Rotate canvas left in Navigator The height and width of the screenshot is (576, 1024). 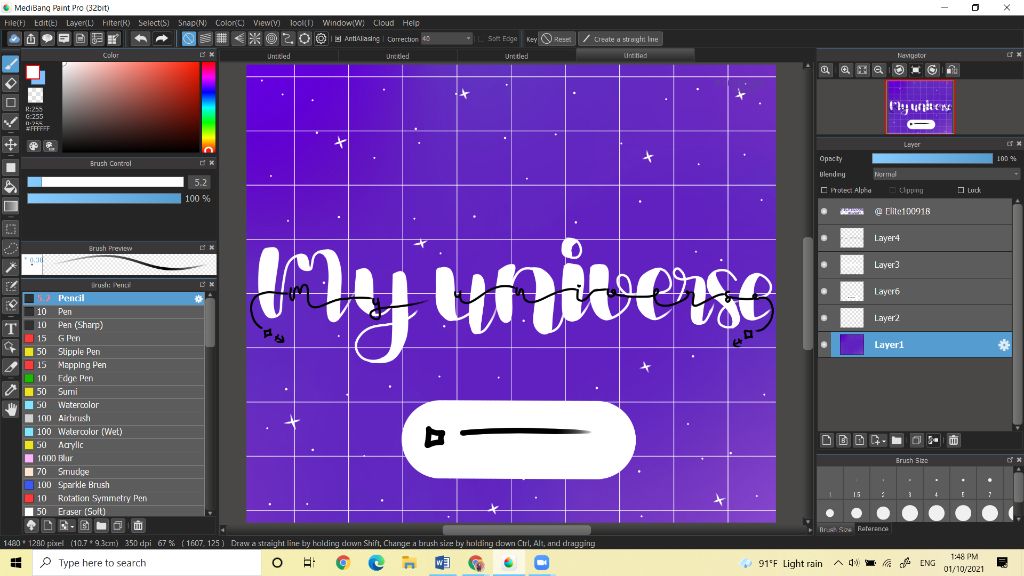click(x=899, y=70)
